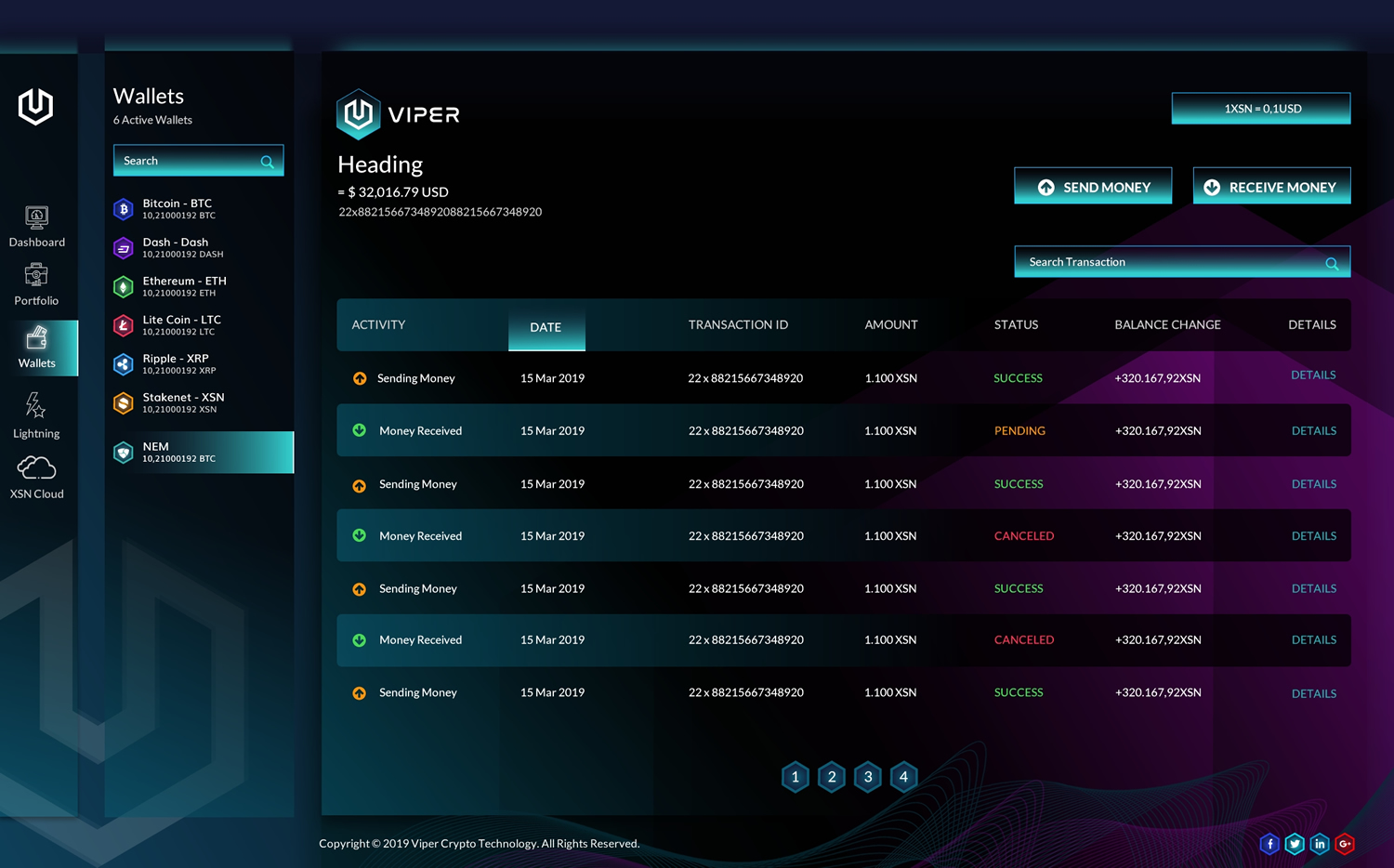The height and width of the screenshot is (868, 1394).
Task: Click the Stakenet XSN coin icon
Action: click(124, 403)
